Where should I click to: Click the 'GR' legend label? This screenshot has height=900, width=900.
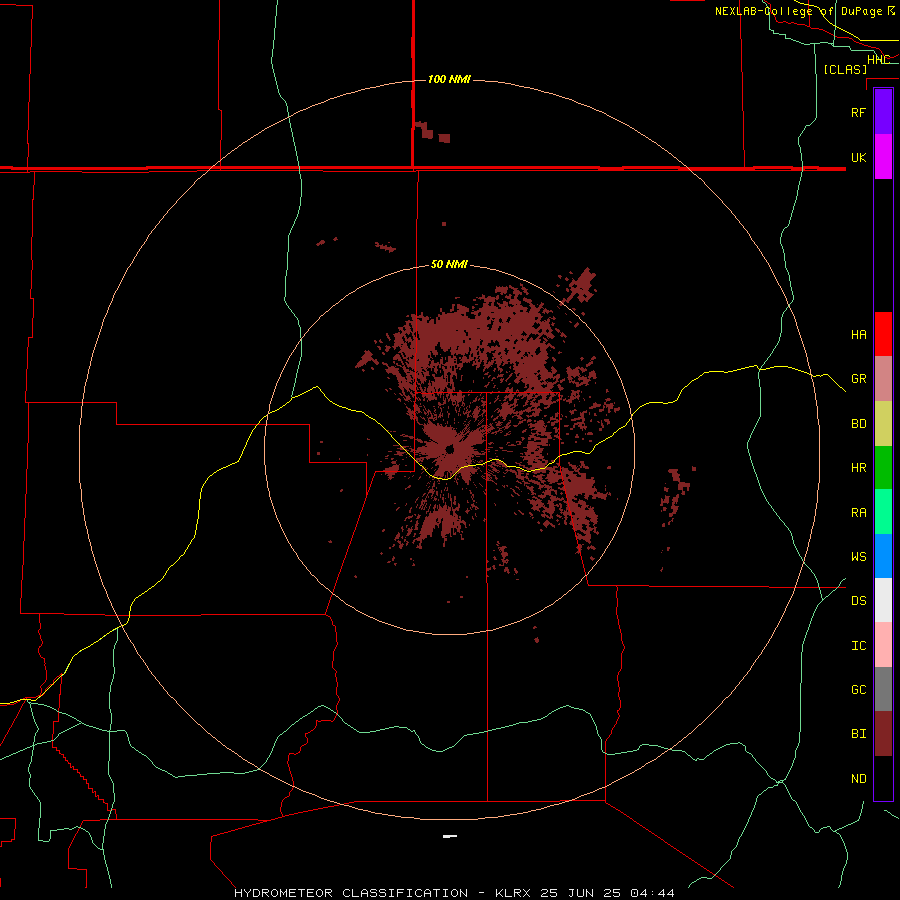click(858, 379)
